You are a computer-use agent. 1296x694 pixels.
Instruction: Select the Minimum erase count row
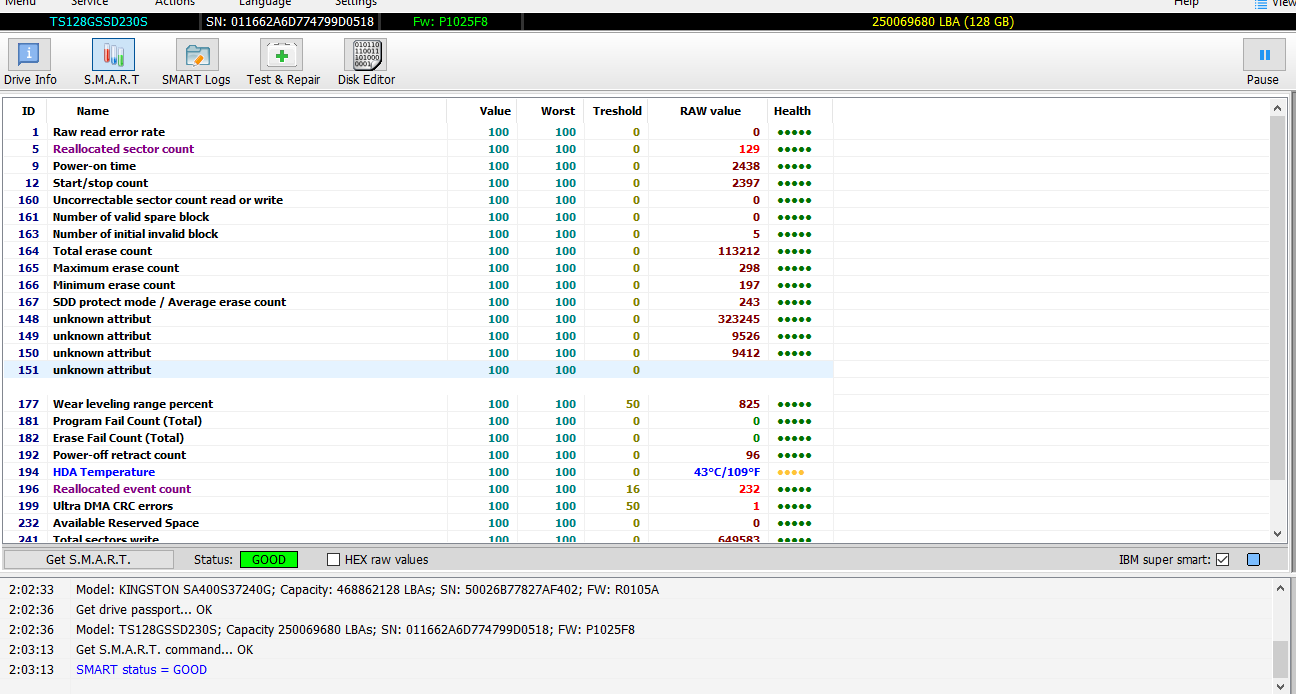pos(418,285)
